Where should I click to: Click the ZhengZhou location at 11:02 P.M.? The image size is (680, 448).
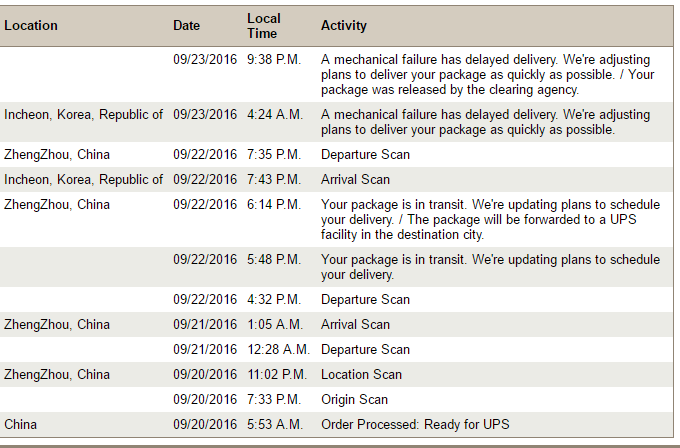coord(57,375)
